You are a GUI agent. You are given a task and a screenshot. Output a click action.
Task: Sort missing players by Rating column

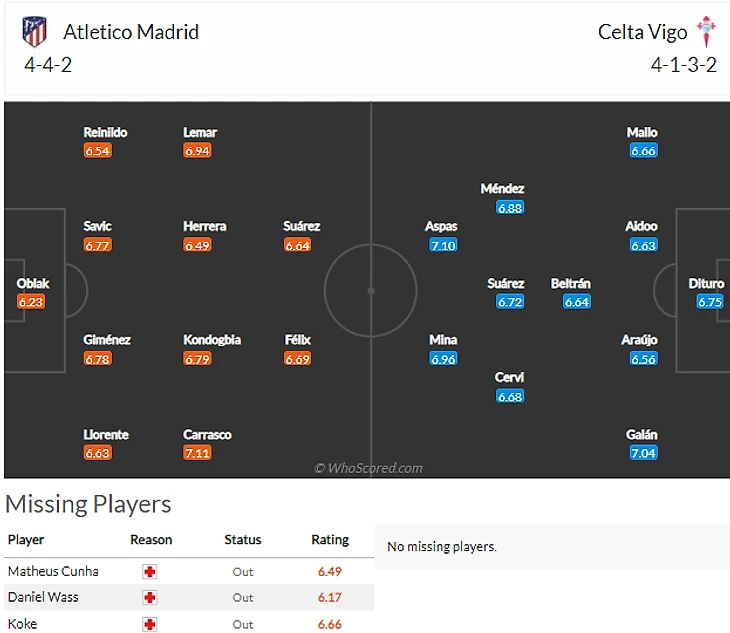coord(330,540)
